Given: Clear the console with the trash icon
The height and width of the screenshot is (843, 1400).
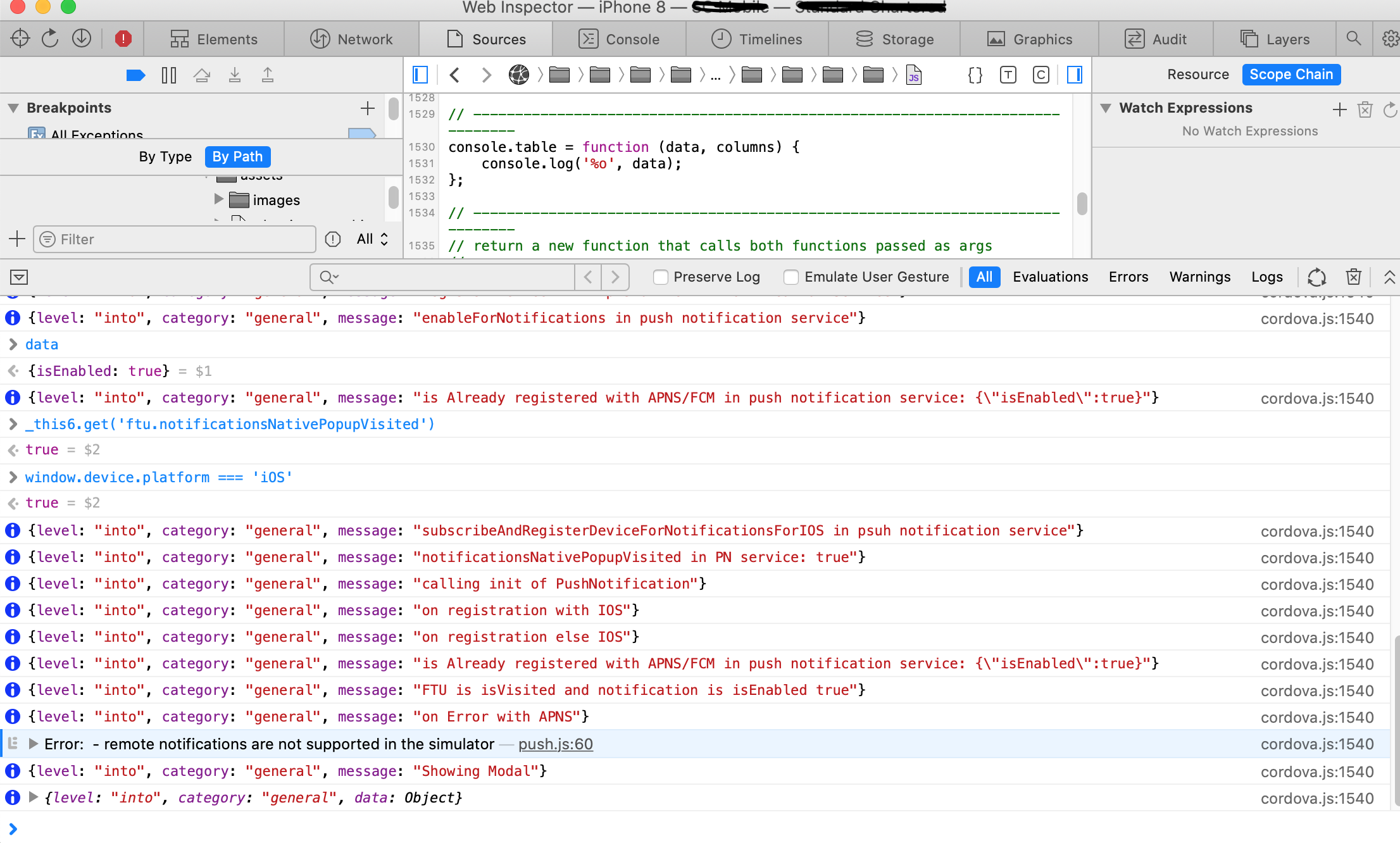Looking at the screenshot, I should click(x=1353, y=277).
